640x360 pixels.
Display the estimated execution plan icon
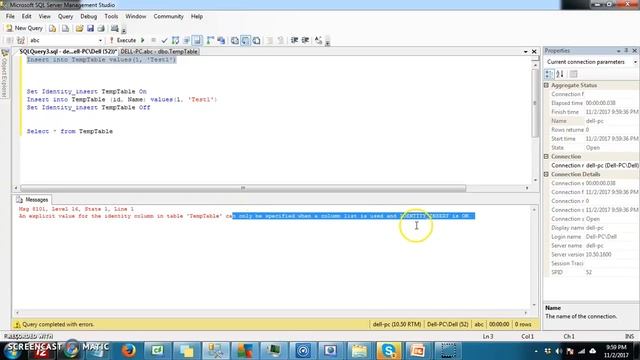tap(176, 40)
